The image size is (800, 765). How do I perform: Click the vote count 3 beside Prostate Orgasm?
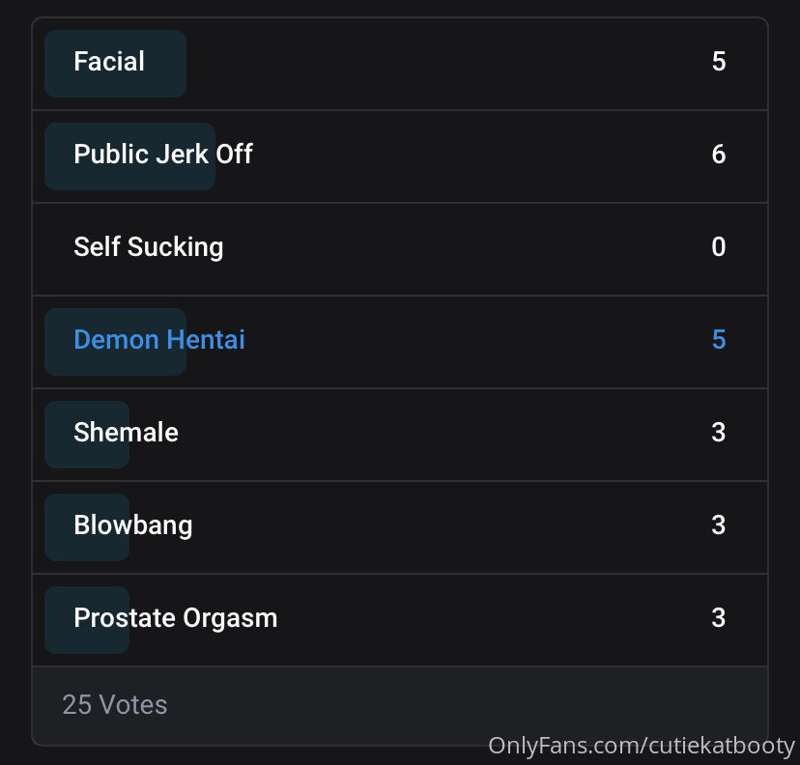[x=718, y=618]
